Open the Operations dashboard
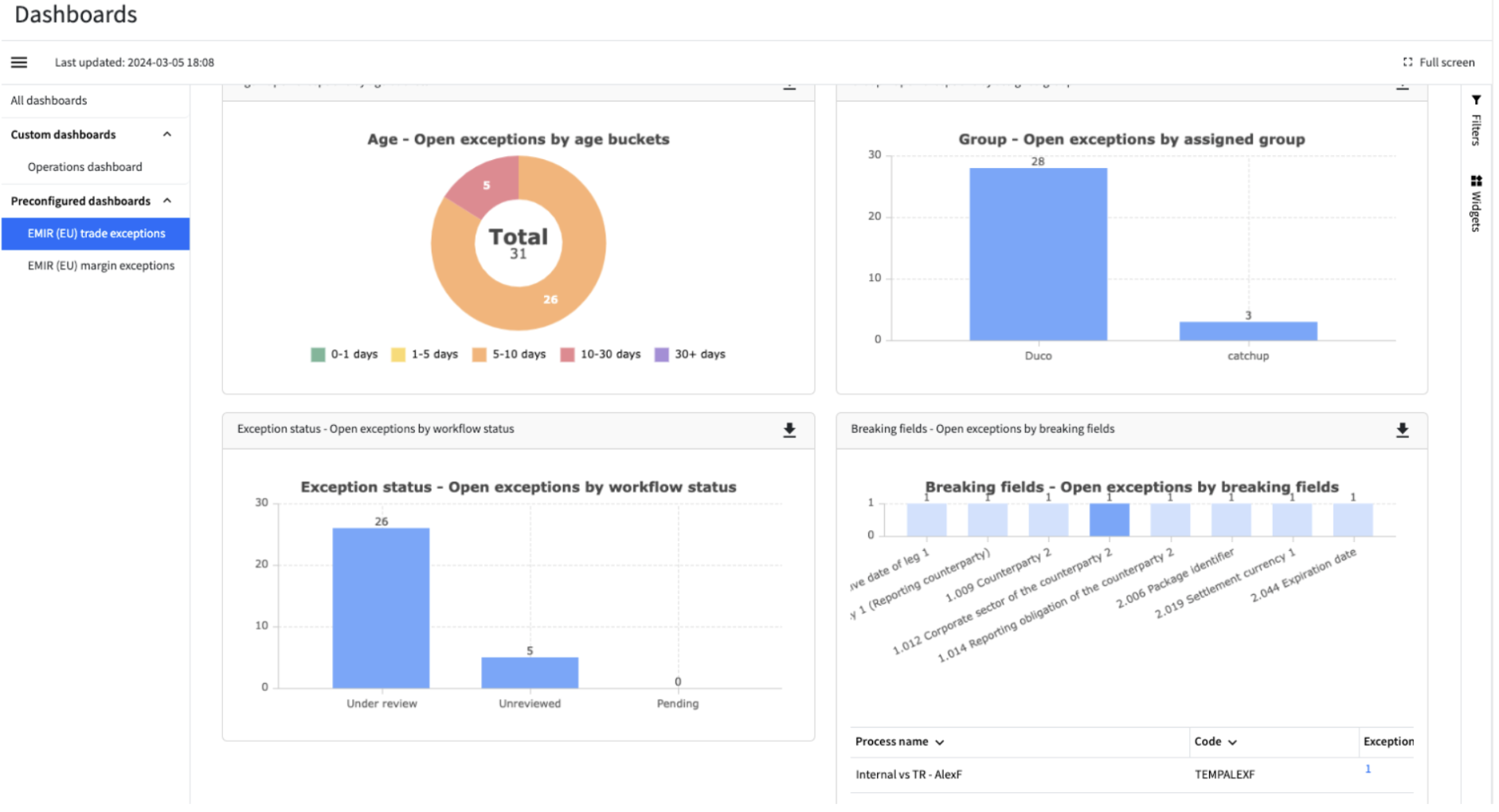The height and width of the screenshot is (812, 1499). coord(85,167)
